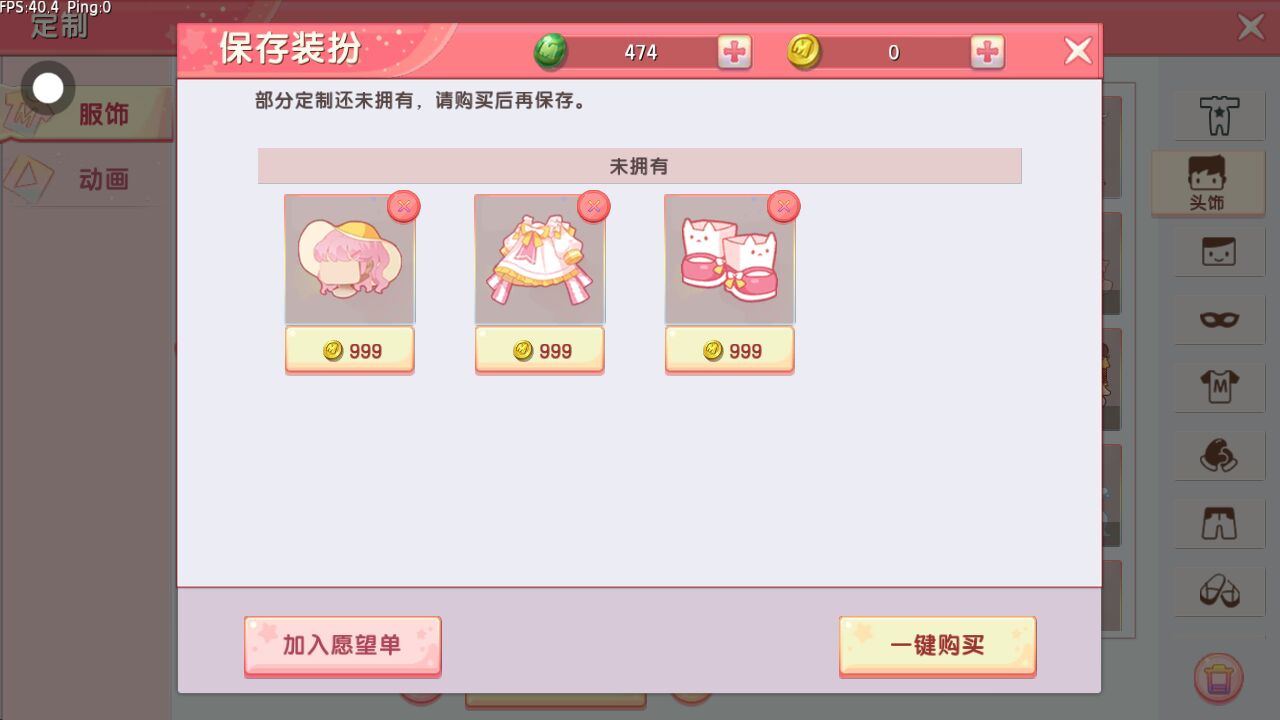Click 一键购买 buy all button
1280x720 pixels.
click(937, 645)
